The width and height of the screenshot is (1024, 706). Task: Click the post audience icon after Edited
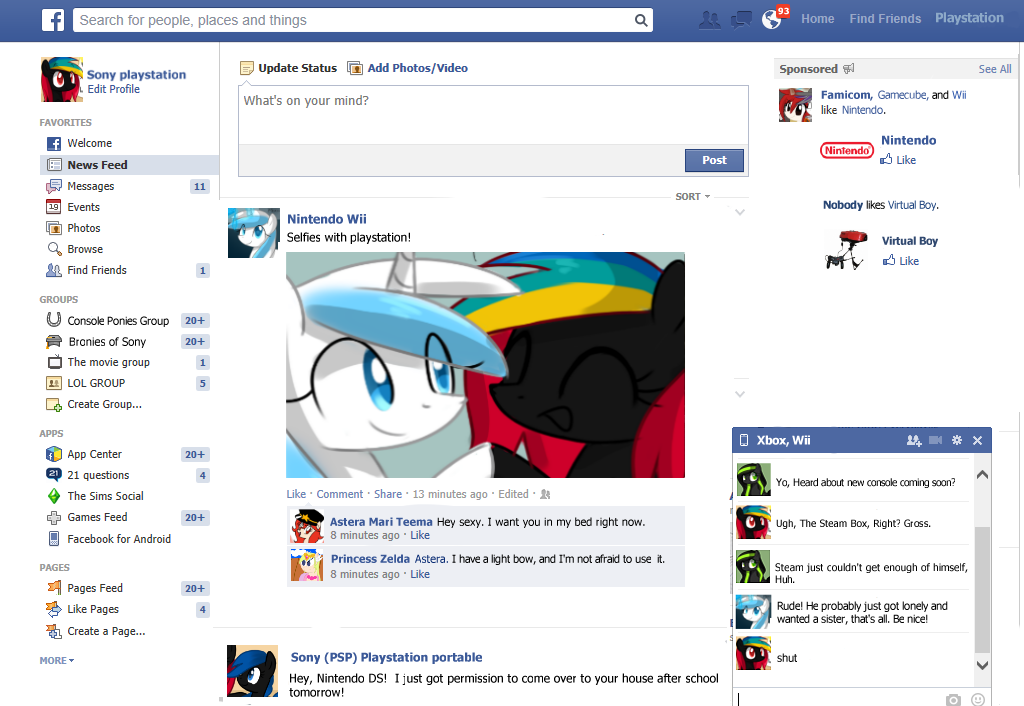[x=545, y=494]
